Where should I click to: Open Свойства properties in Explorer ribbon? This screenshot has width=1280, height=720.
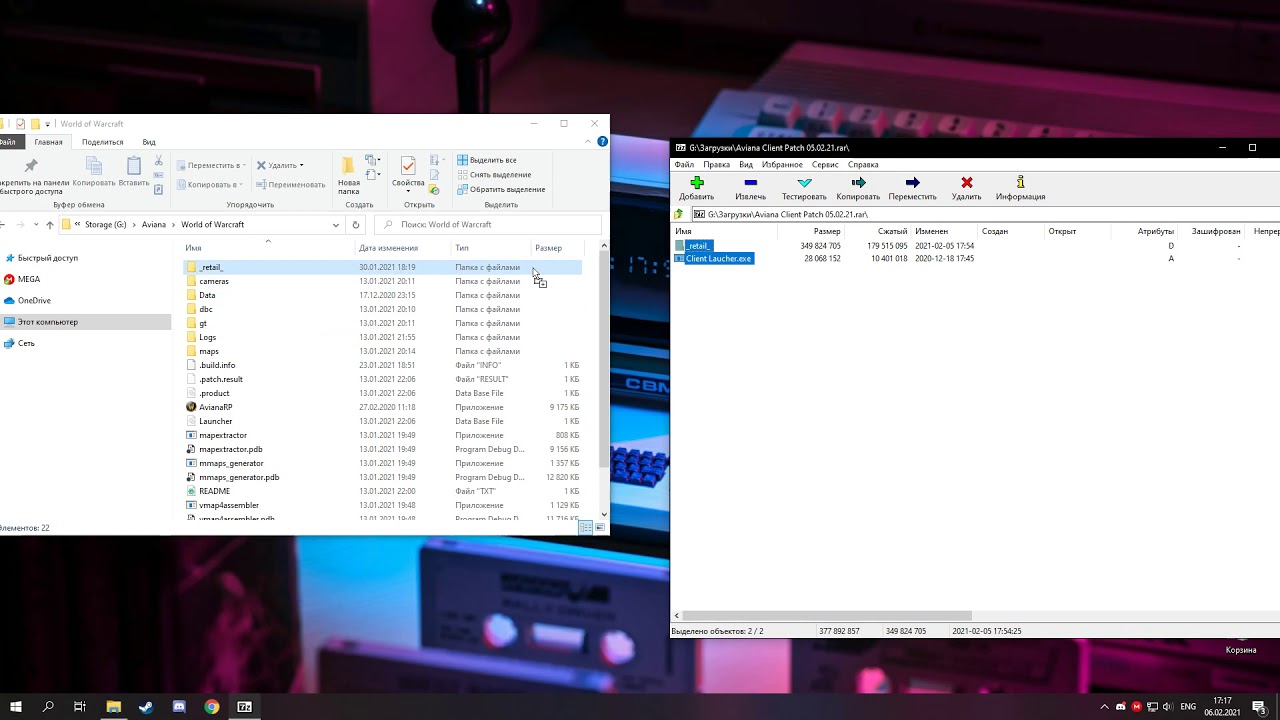click(408, 173)
